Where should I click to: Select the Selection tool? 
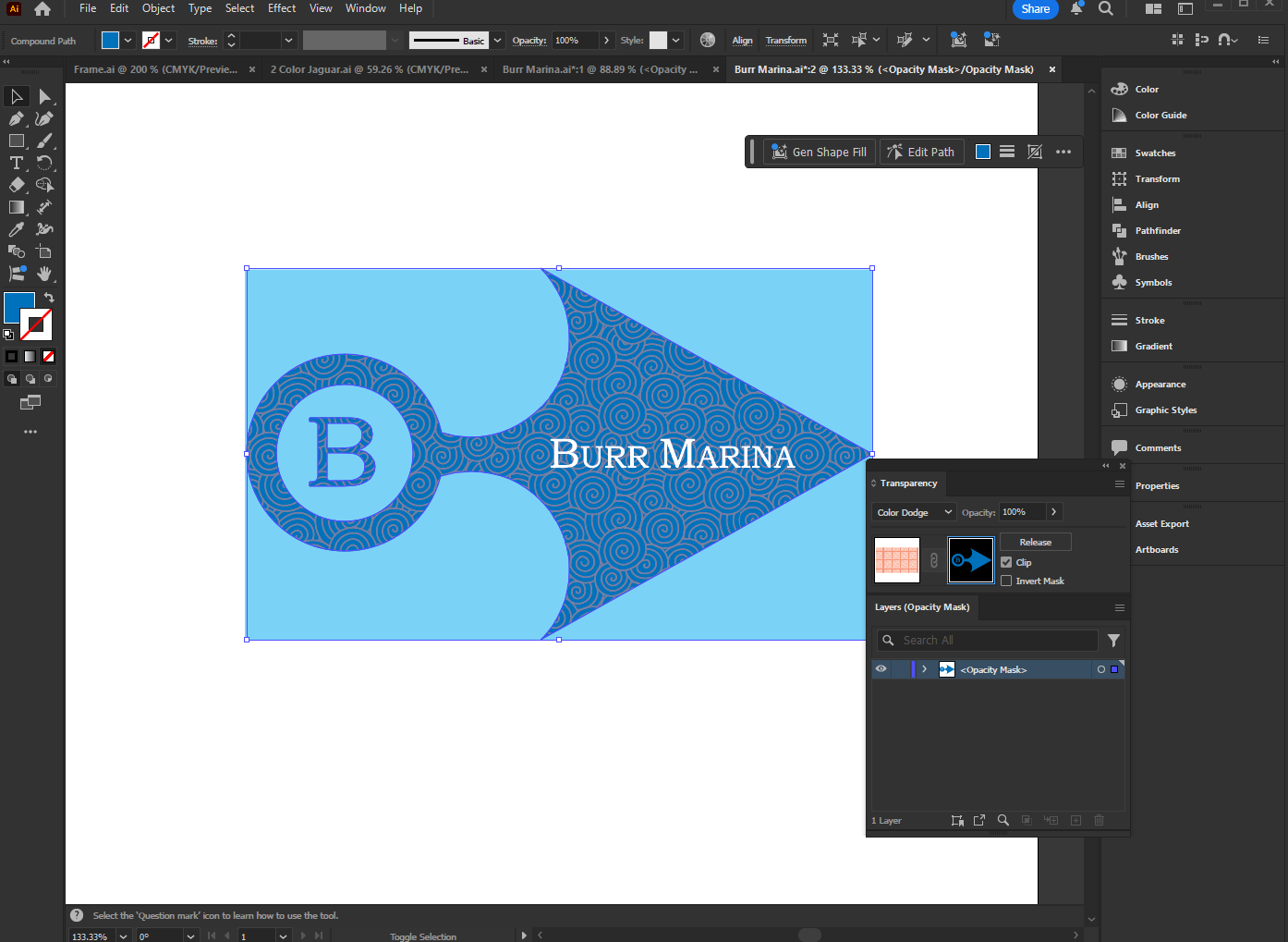[x=16, y=96]
